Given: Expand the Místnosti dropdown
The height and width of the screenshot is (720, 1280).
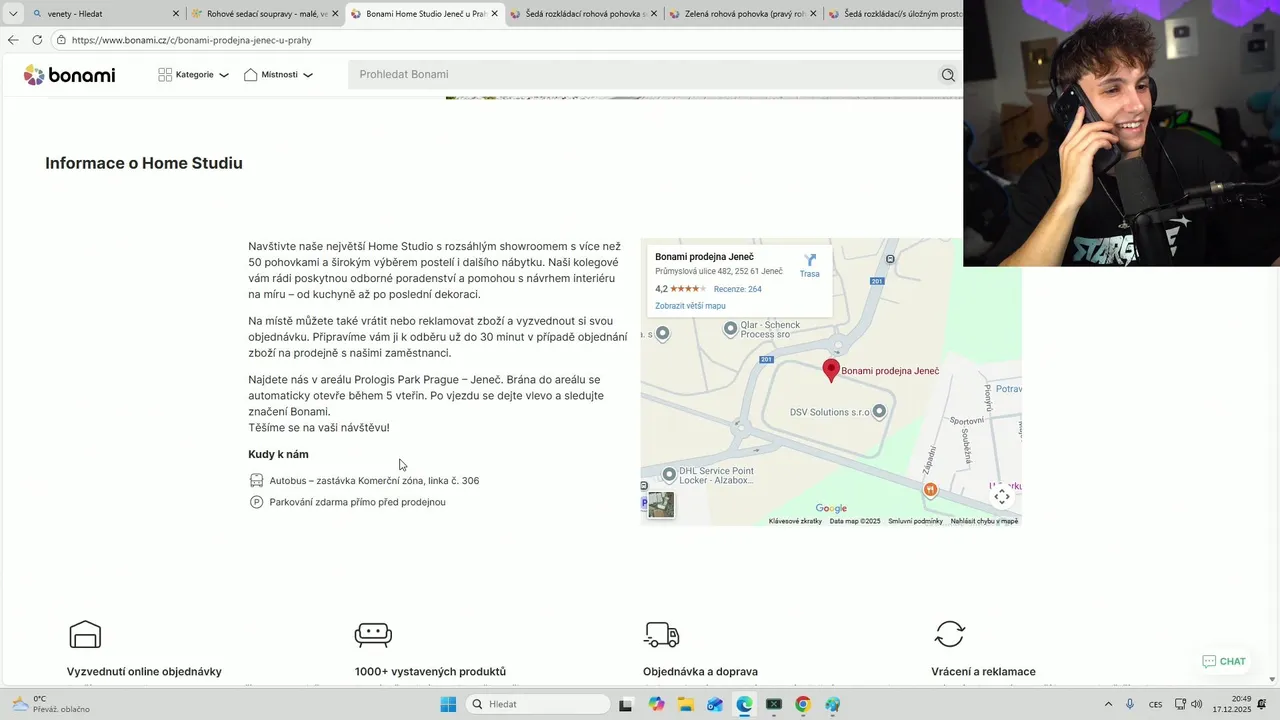Looking at the screenshot, I should pos(278,75).
